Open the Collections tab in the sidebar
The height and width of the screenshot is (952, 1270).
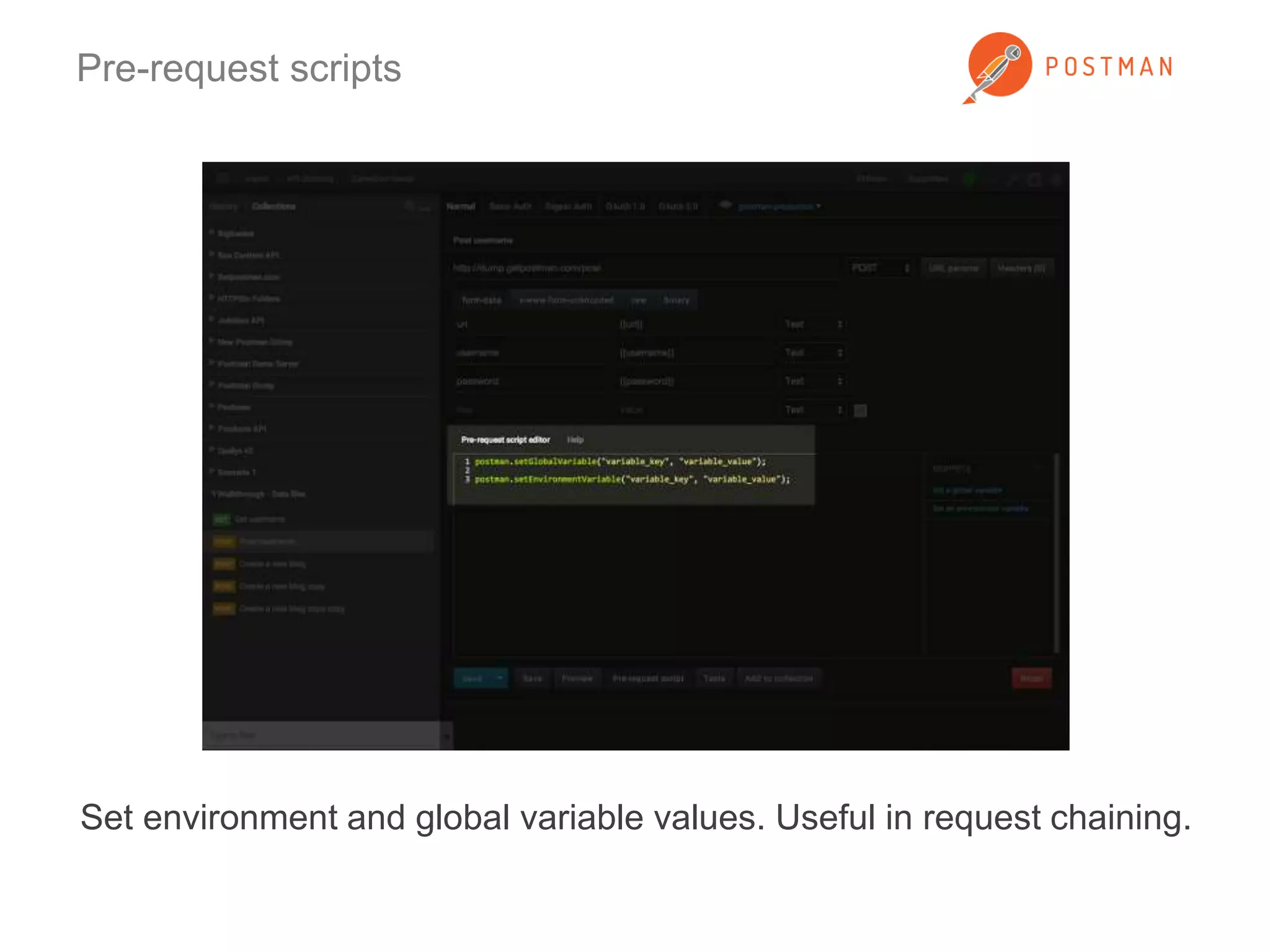[x=273, y=206]
